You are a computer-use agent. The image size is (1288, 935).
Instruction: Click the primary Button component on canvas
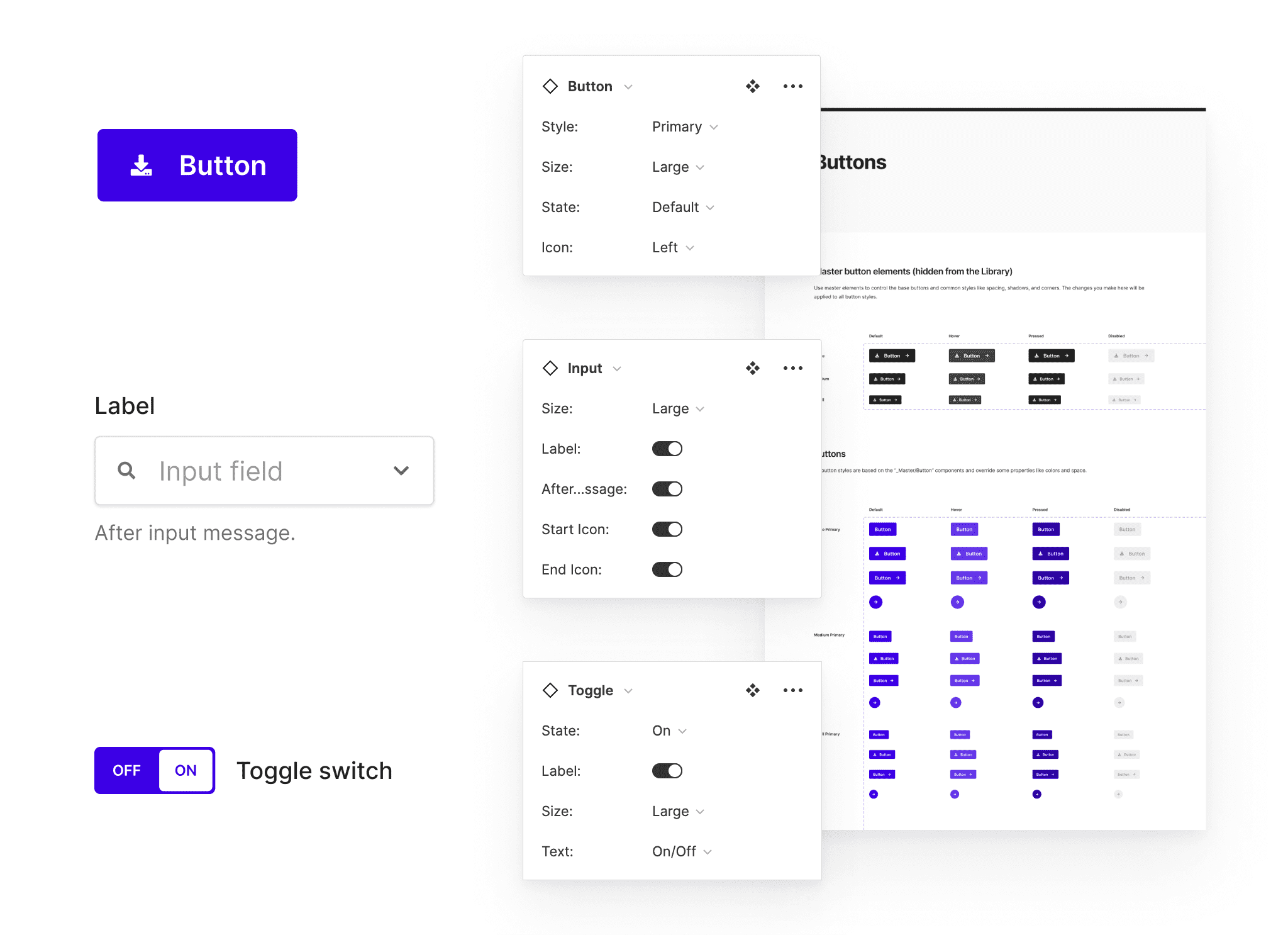(x=197, y=164)
